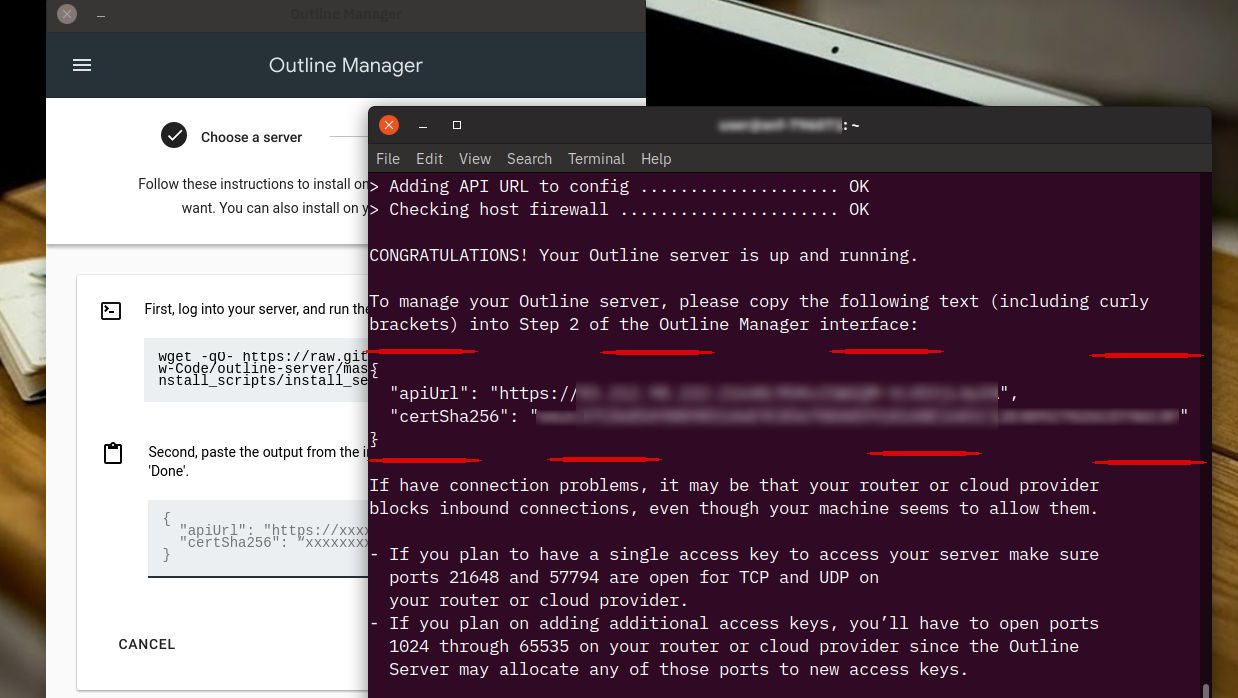Open the Outline Manager navigation menu
The width and height of the screenshot is (1238, 698).
click(x=81, y=65)
